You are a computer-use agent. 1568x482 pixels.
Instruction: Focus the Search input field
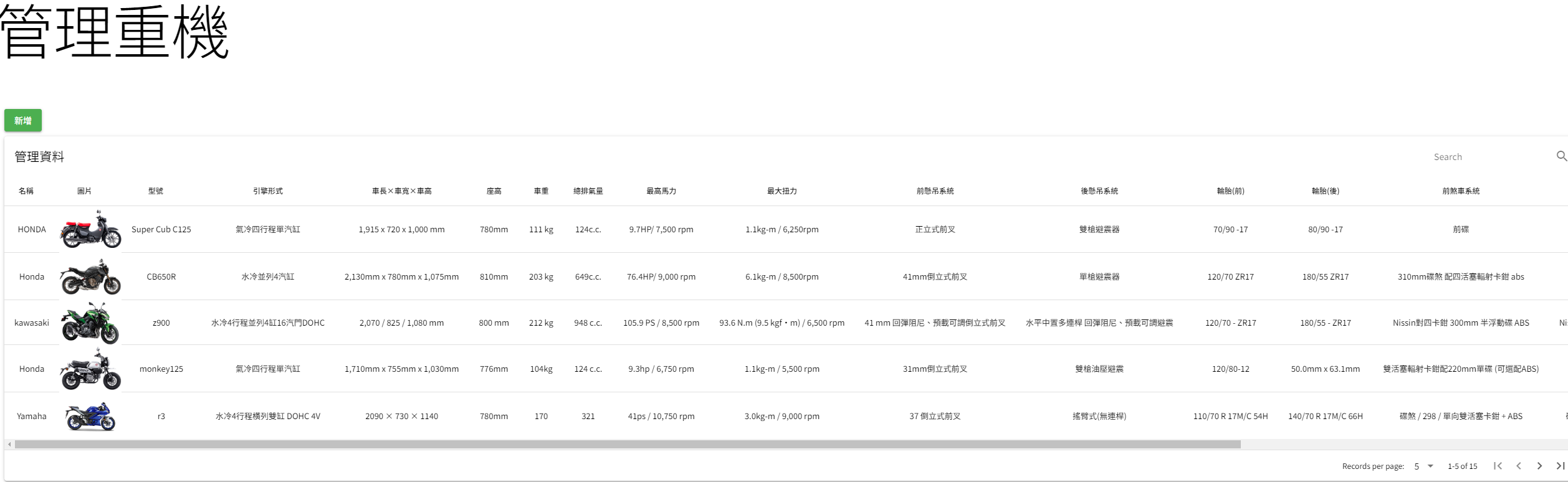(1489, 157)
